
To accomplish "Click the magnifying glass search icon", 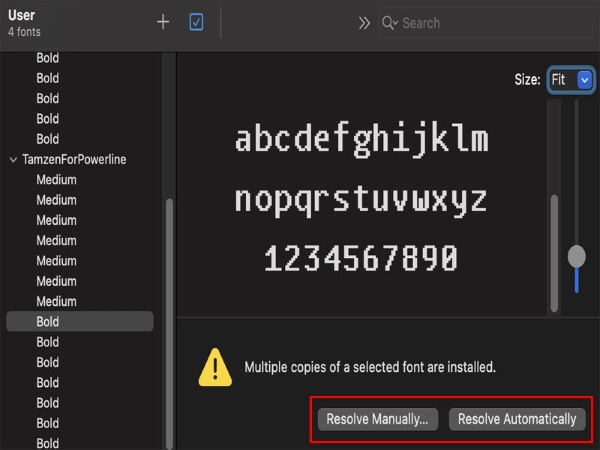I will click(389, 23).
